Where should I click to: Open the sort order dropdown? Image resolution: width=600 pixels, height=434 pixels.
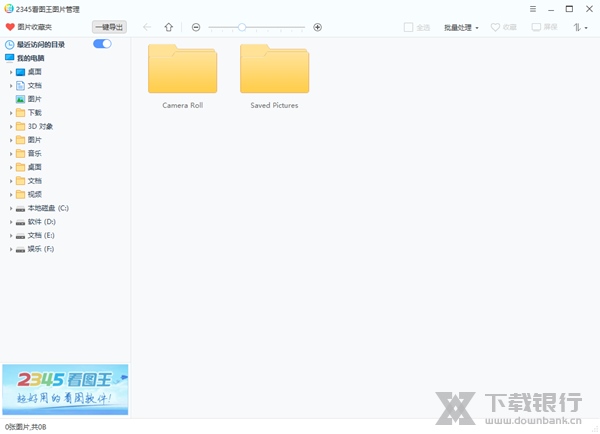[580, 27]
